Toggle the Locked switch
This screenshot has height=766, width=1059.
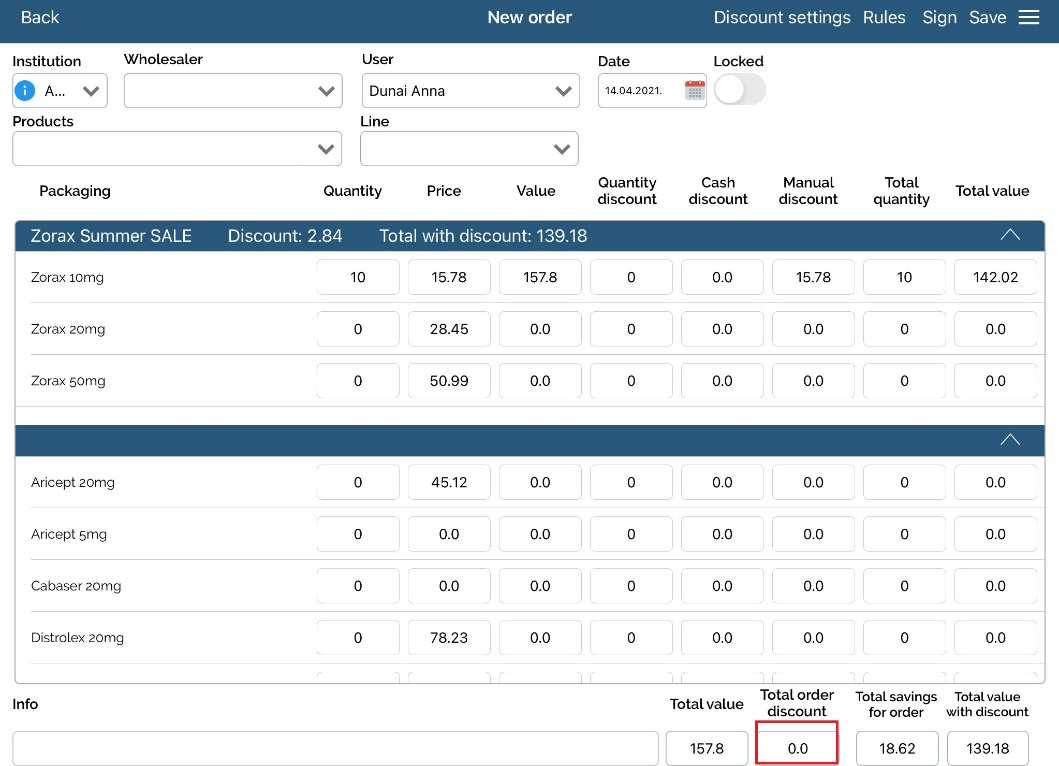(739, 90)
